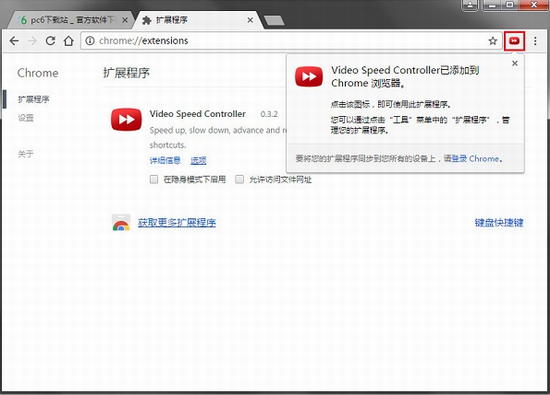Click the Video Speed Controller extension name
550x395 pixels.
(x=197, y=114)
